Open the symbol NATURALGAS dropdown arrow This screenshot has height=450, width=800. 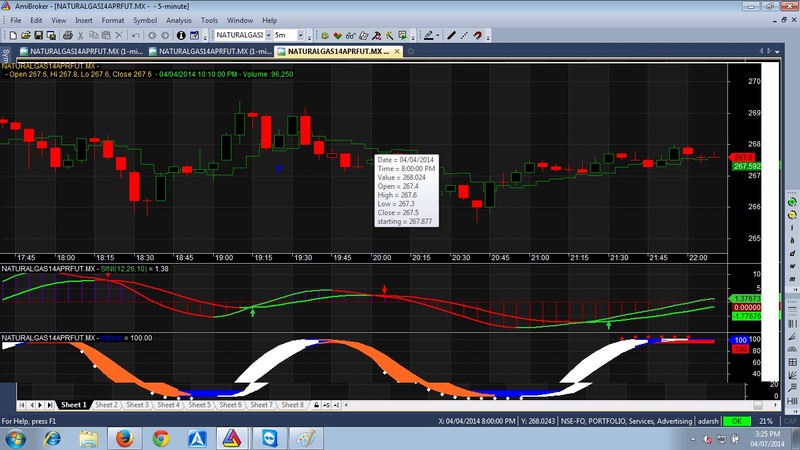click(268, 35)
